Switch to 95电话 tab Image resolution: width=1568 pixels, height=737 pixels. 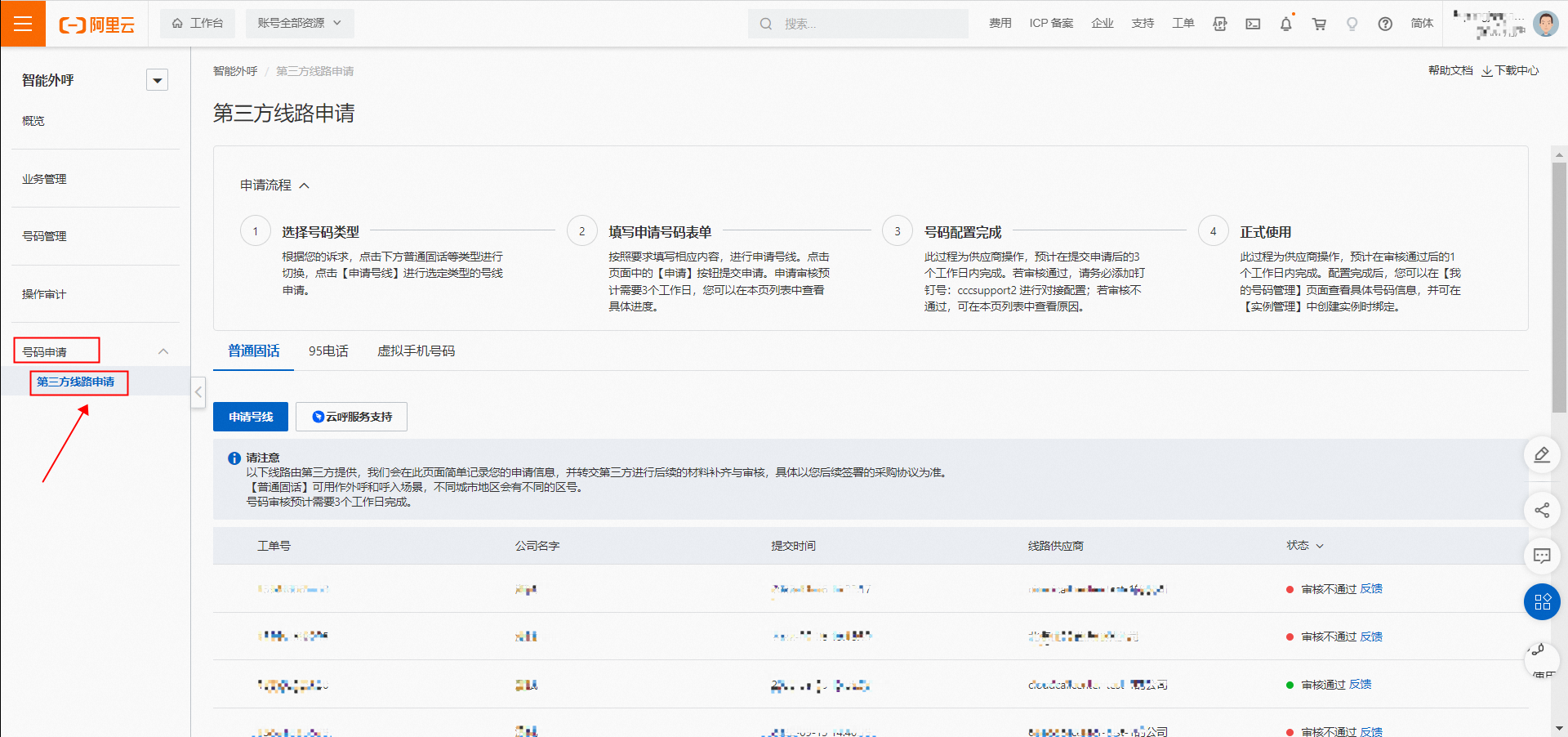pyautogui.click(x=328, y=351)
